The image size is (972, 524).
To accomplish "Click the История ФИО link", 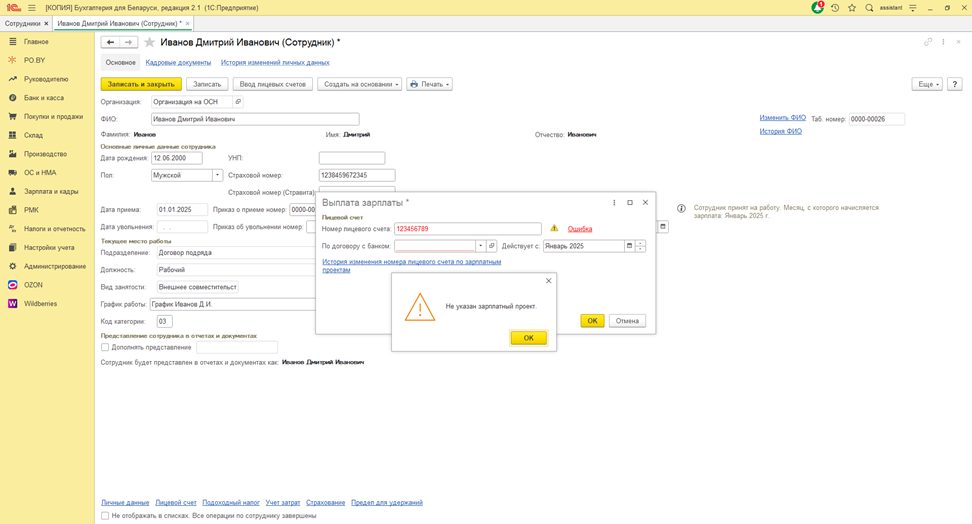I will [x=780, y=131].
